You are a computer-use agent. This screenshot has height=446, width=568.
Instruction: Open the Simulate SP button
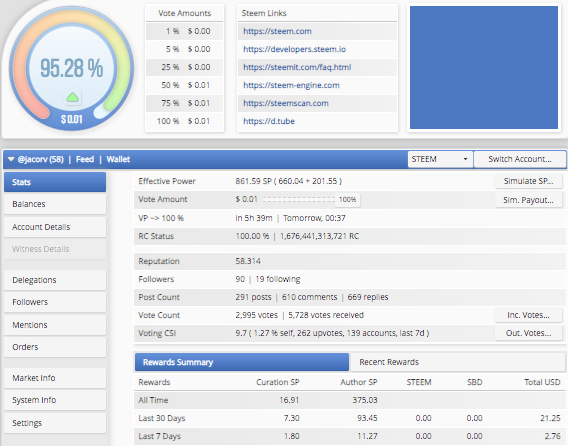(x=528, y=181)
